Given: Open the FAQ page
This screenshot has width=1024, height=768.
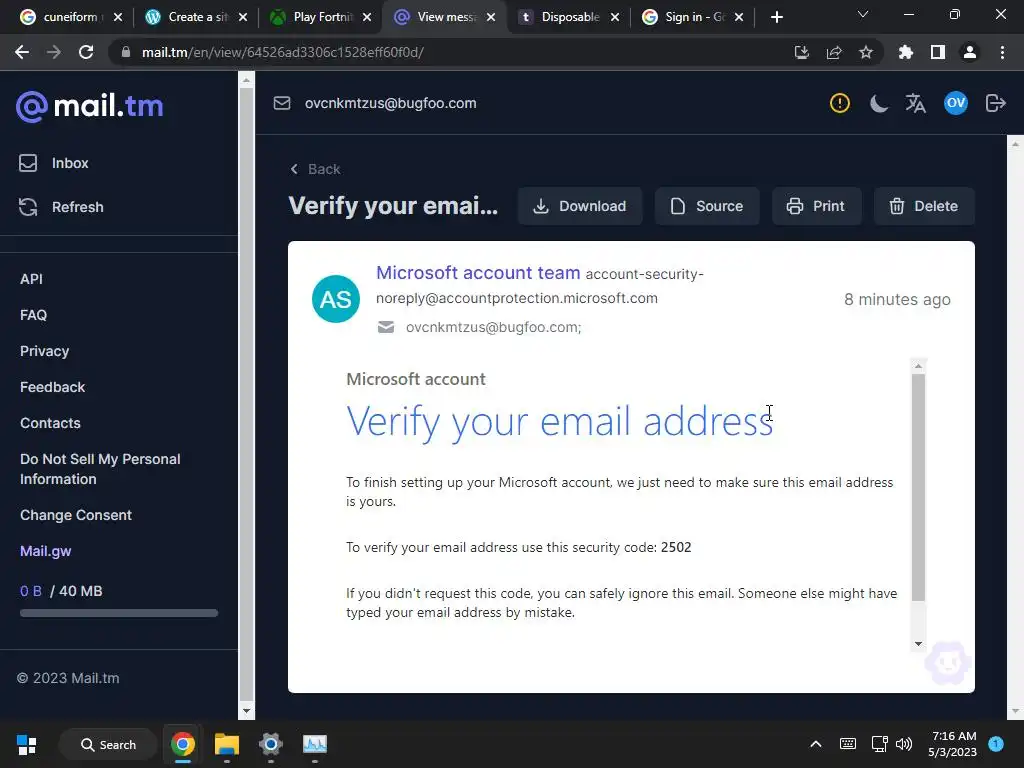Looking at the screenshot, I should (x=33, y=315).
